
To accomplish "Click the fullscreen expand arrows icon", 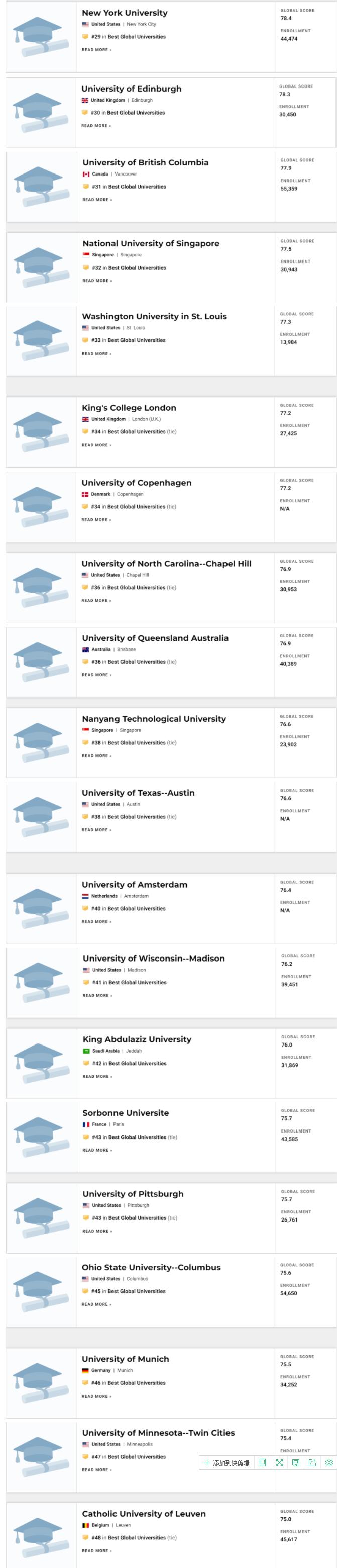I will 279,1463.
